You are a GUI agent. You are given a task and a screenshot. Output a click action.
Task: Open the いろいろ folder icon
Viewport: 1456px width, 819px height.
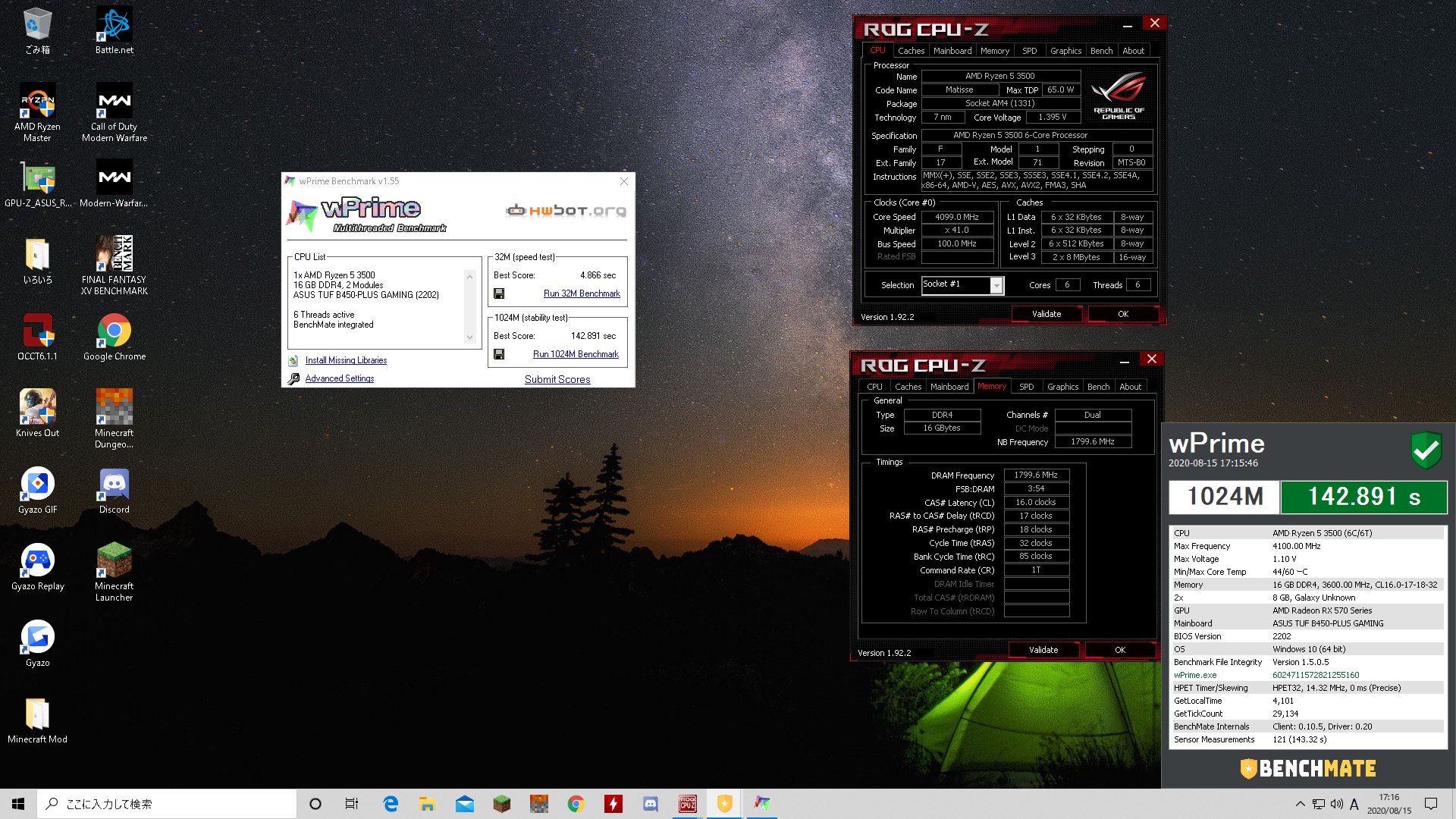[x=37, y=261]
